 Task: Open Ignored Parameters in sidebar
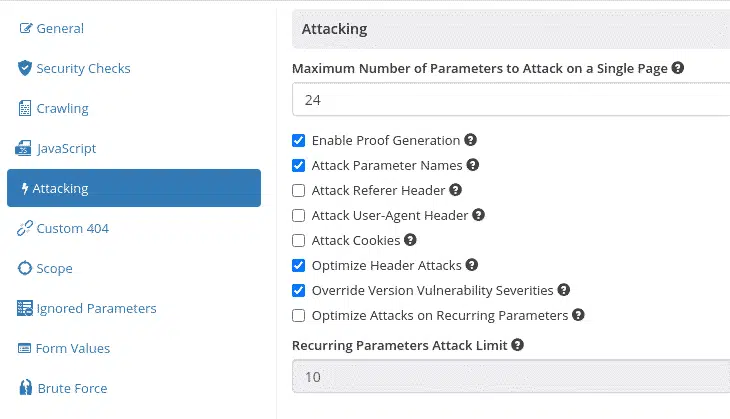pyautogui.click(x=87, y=308)
